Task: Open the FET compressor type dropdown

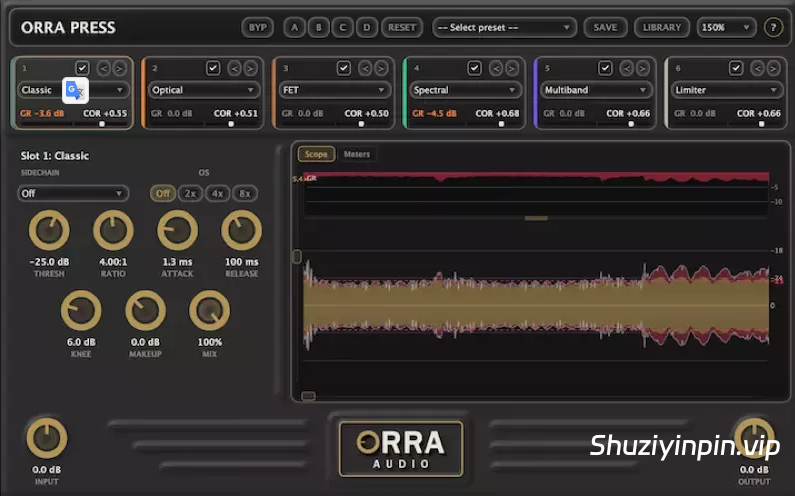Action: (x=335, y=90)
